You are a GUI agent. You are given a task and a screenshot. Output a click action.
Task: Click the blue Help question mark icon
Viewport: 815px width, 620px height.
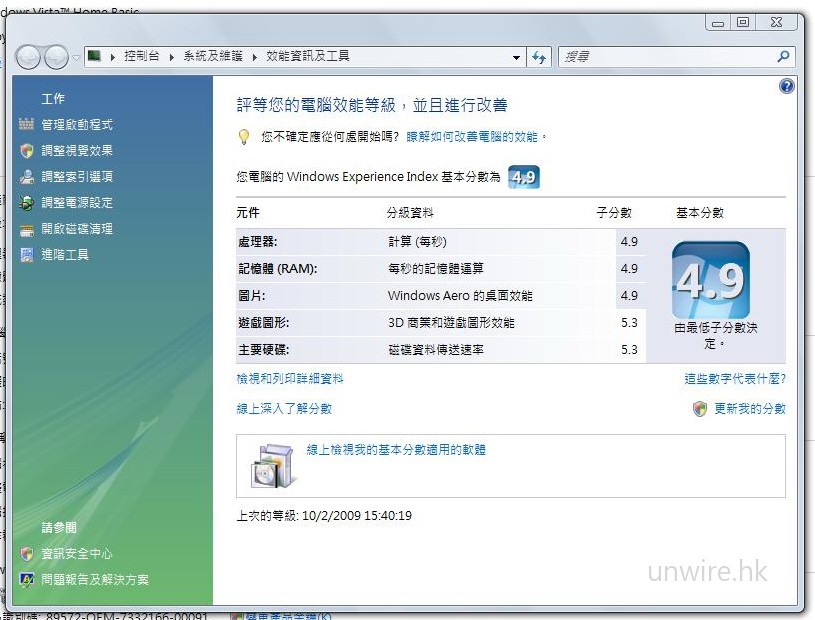tap(787, 86)
